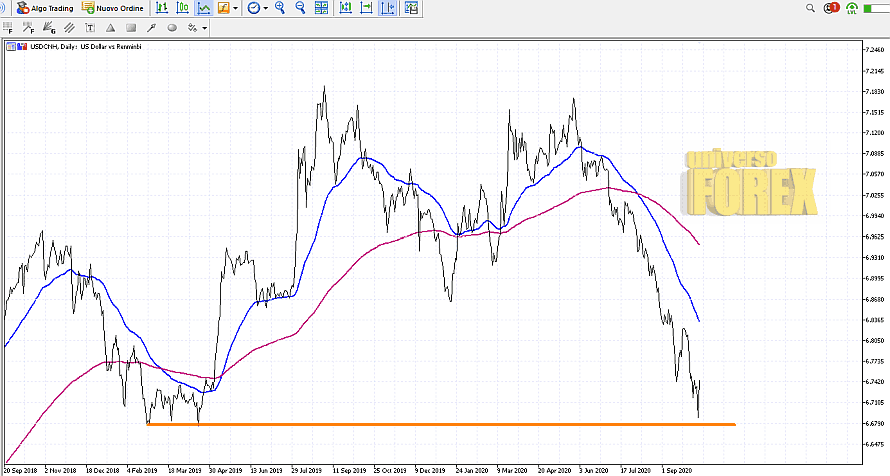Open search with magnifier icon

pyautogui.click(x=808, y=8)
